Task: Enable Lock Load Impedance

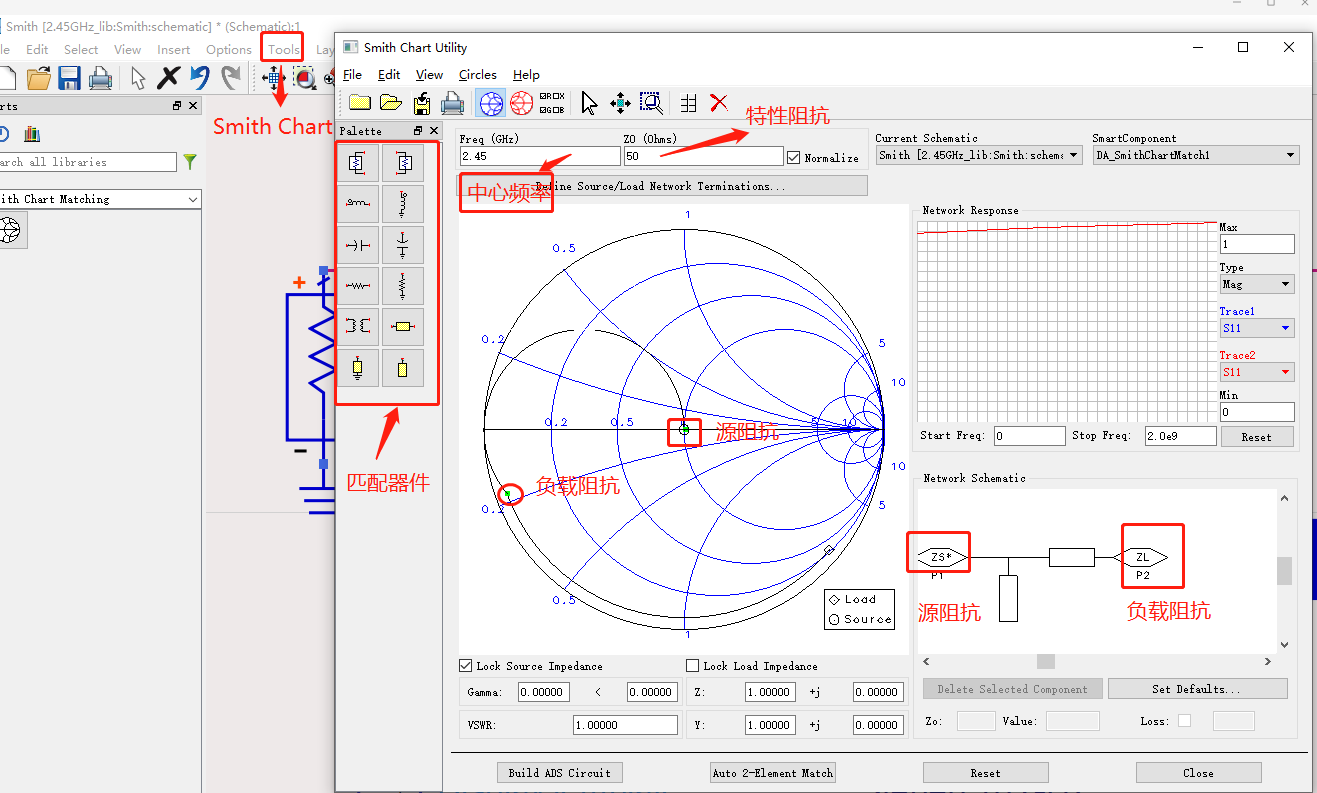Action: point(691,665)
